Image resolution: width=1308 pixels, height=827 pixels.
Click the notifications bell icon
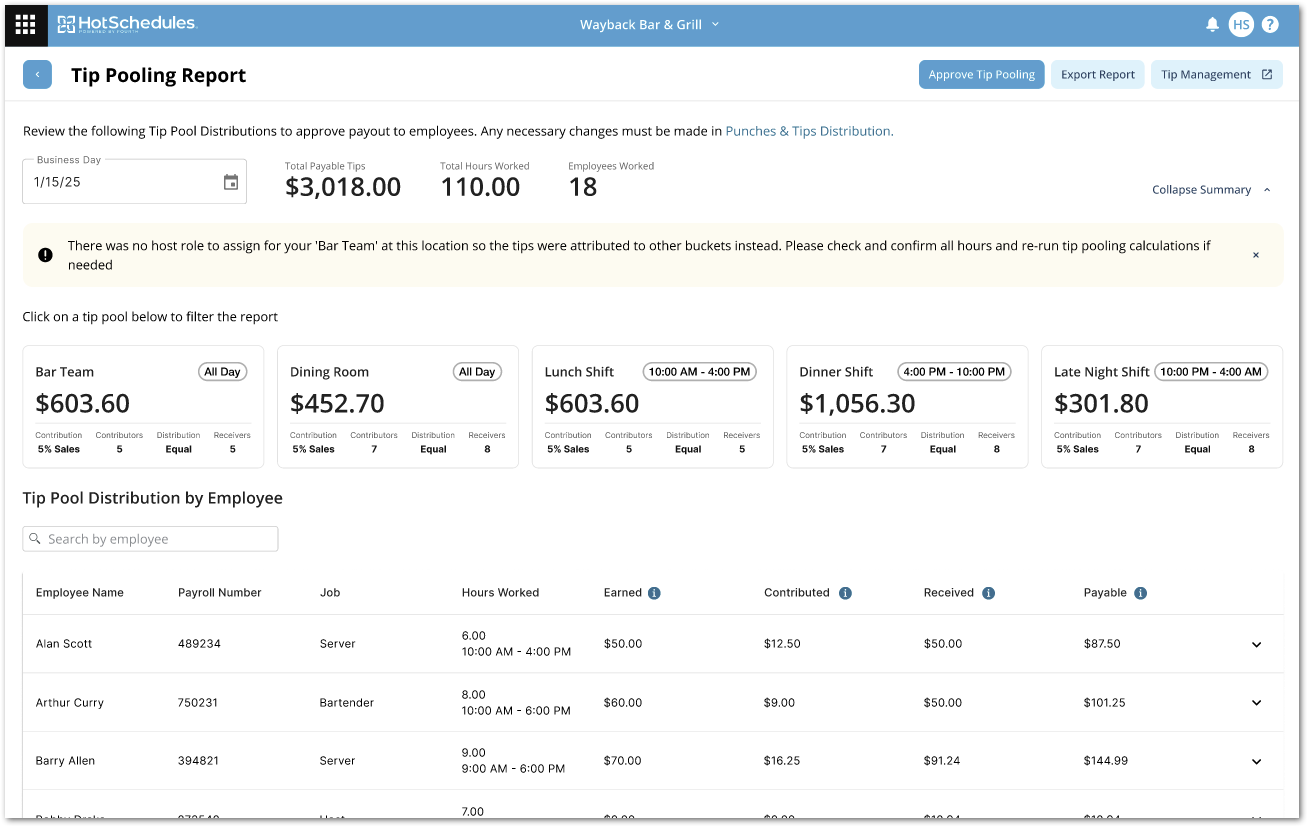1212,25
